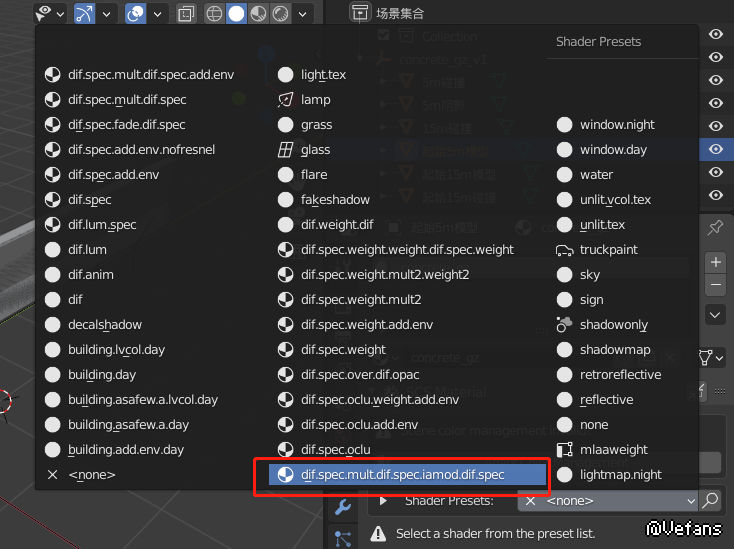Click the light.tex sphere icon
This screenshot has width=734, height=549.
pos(286,75)
